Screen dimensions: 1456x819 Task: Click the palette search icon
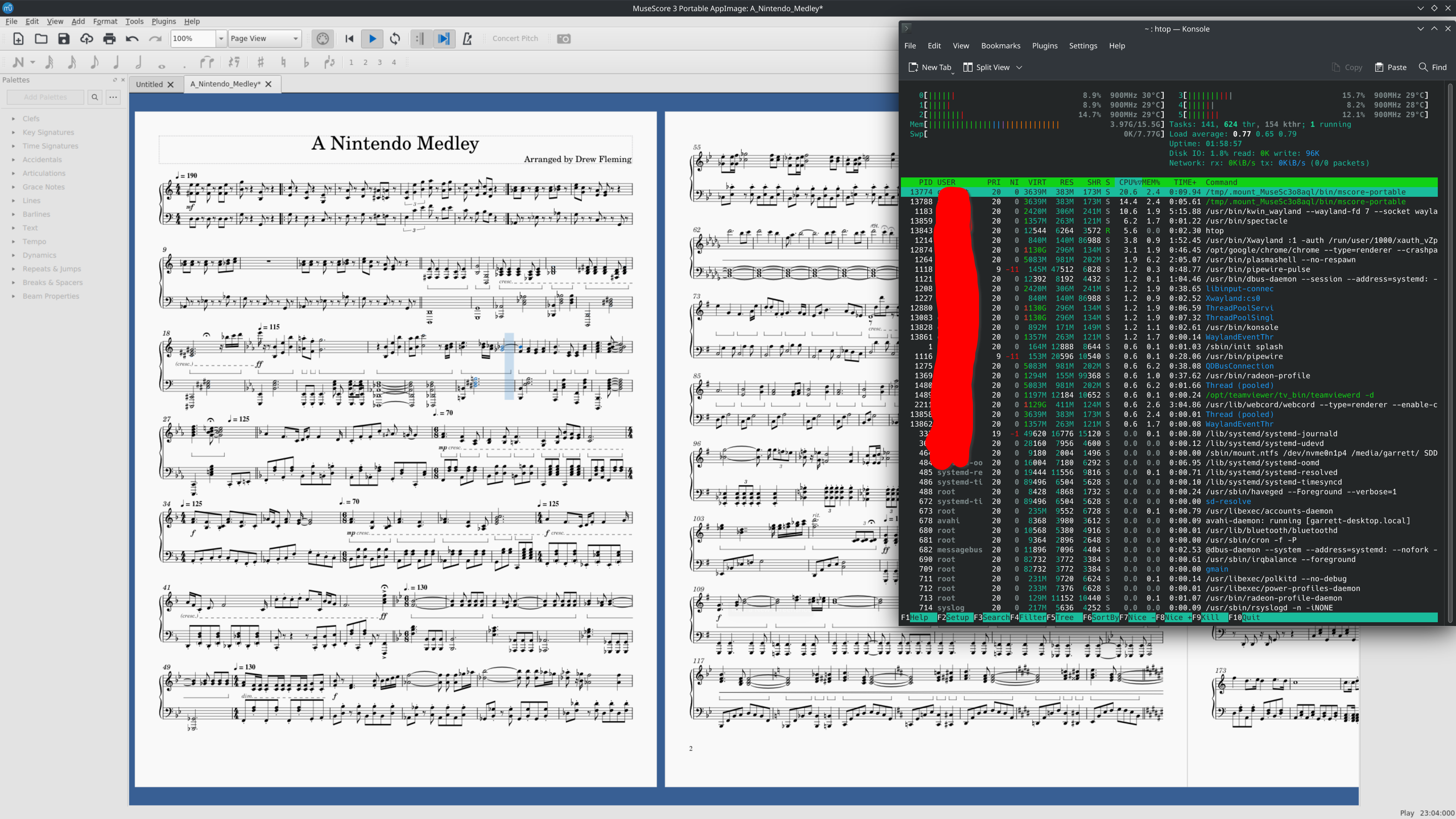click(95, 97)
